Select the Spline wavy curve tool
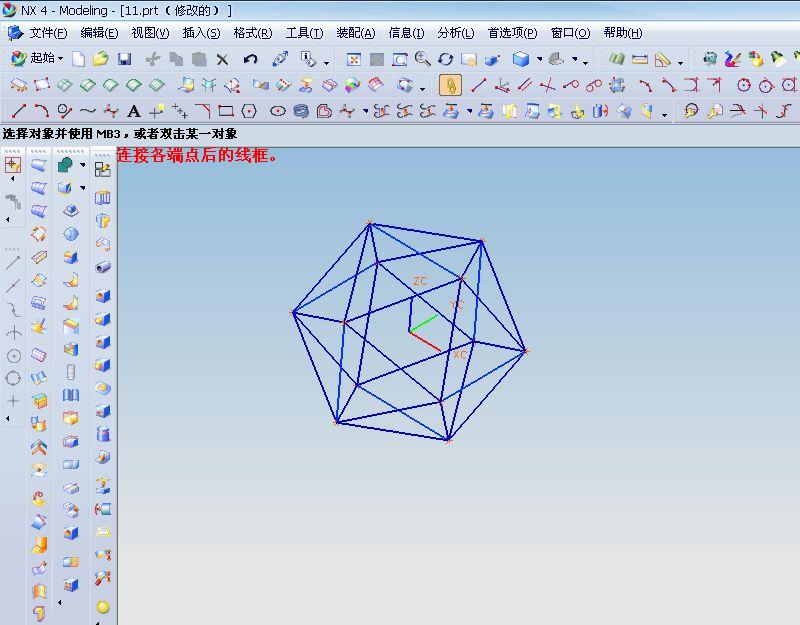Image resolution: width=800 pixels, height=625 pixels. (88, 111)
